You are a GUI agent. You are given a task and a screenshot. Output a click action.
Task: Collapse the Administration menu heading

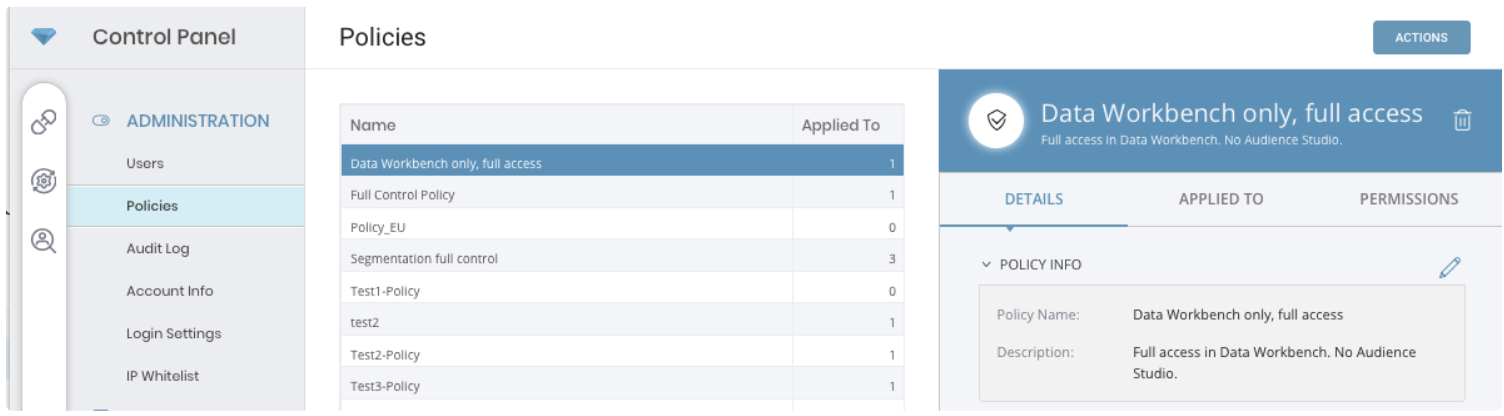point(197,121)
